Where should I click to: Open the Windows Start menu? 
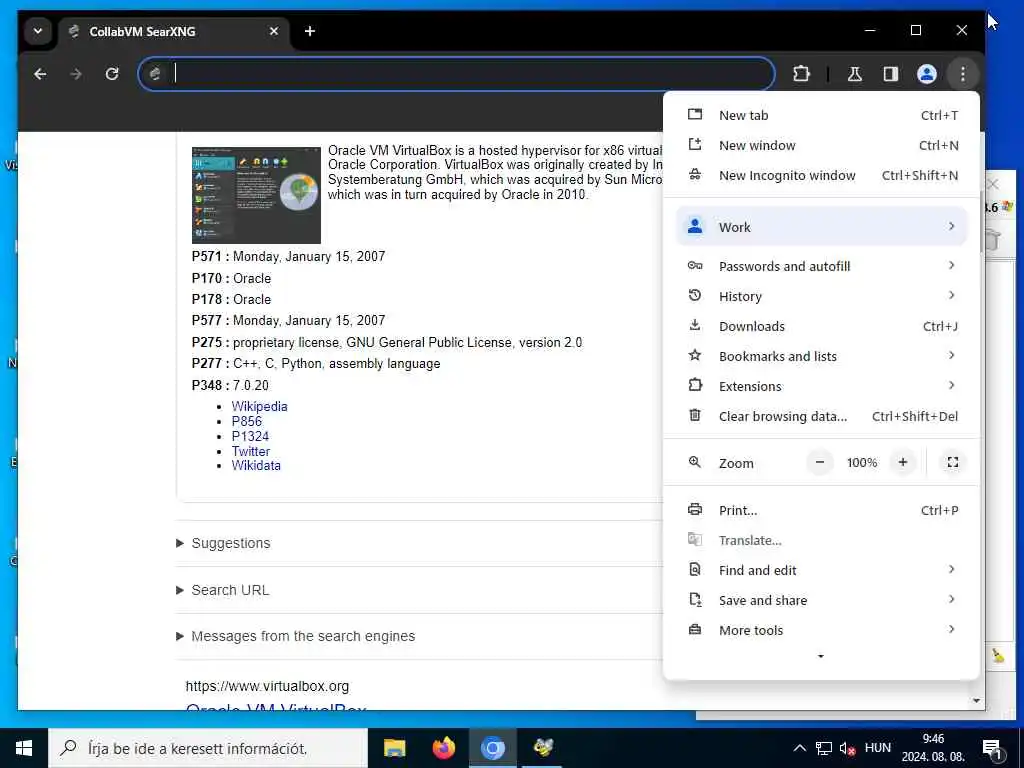[x=24, y=748]
